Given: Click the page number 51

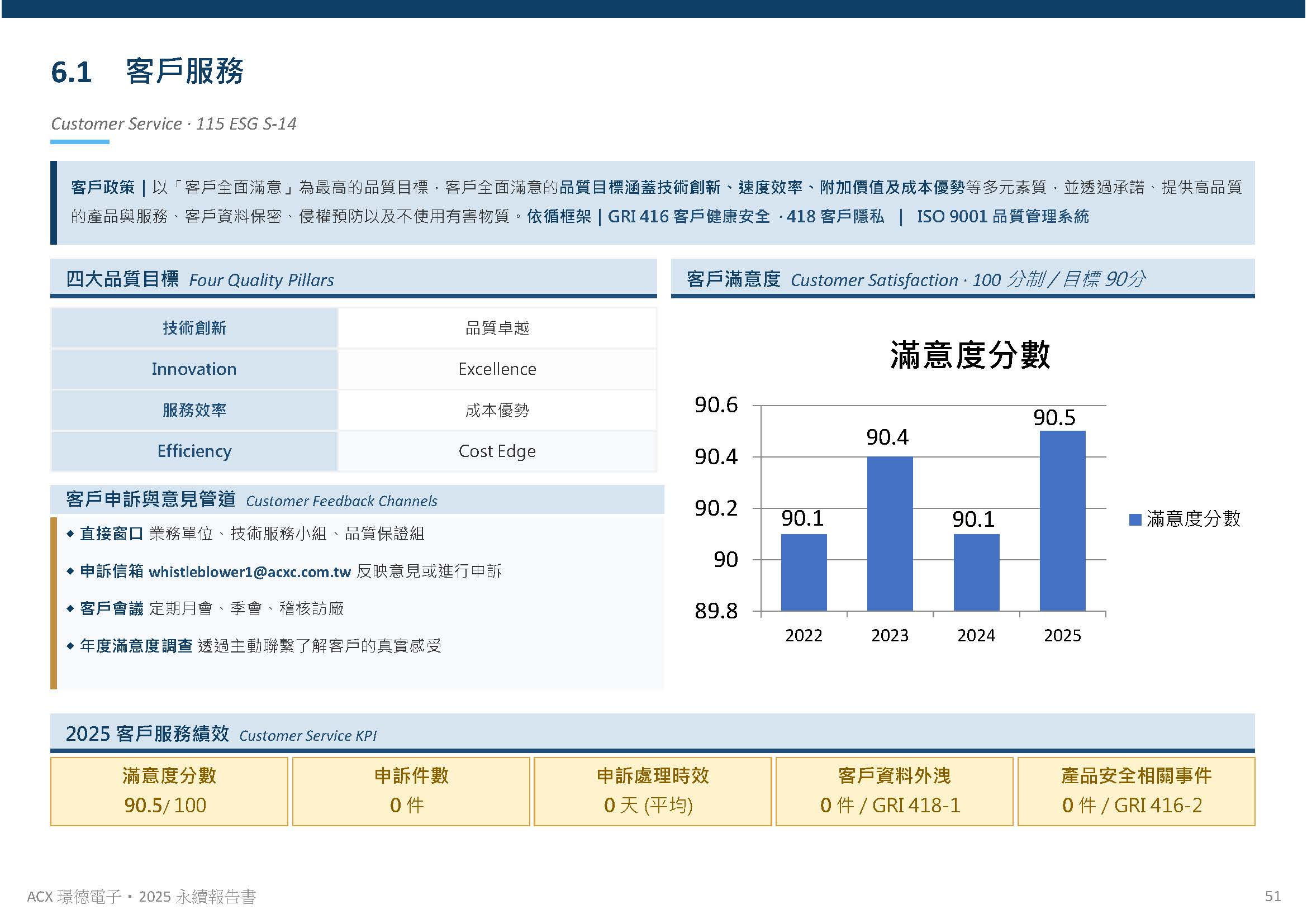Looking at the screenshot, I should [1273, 897].
